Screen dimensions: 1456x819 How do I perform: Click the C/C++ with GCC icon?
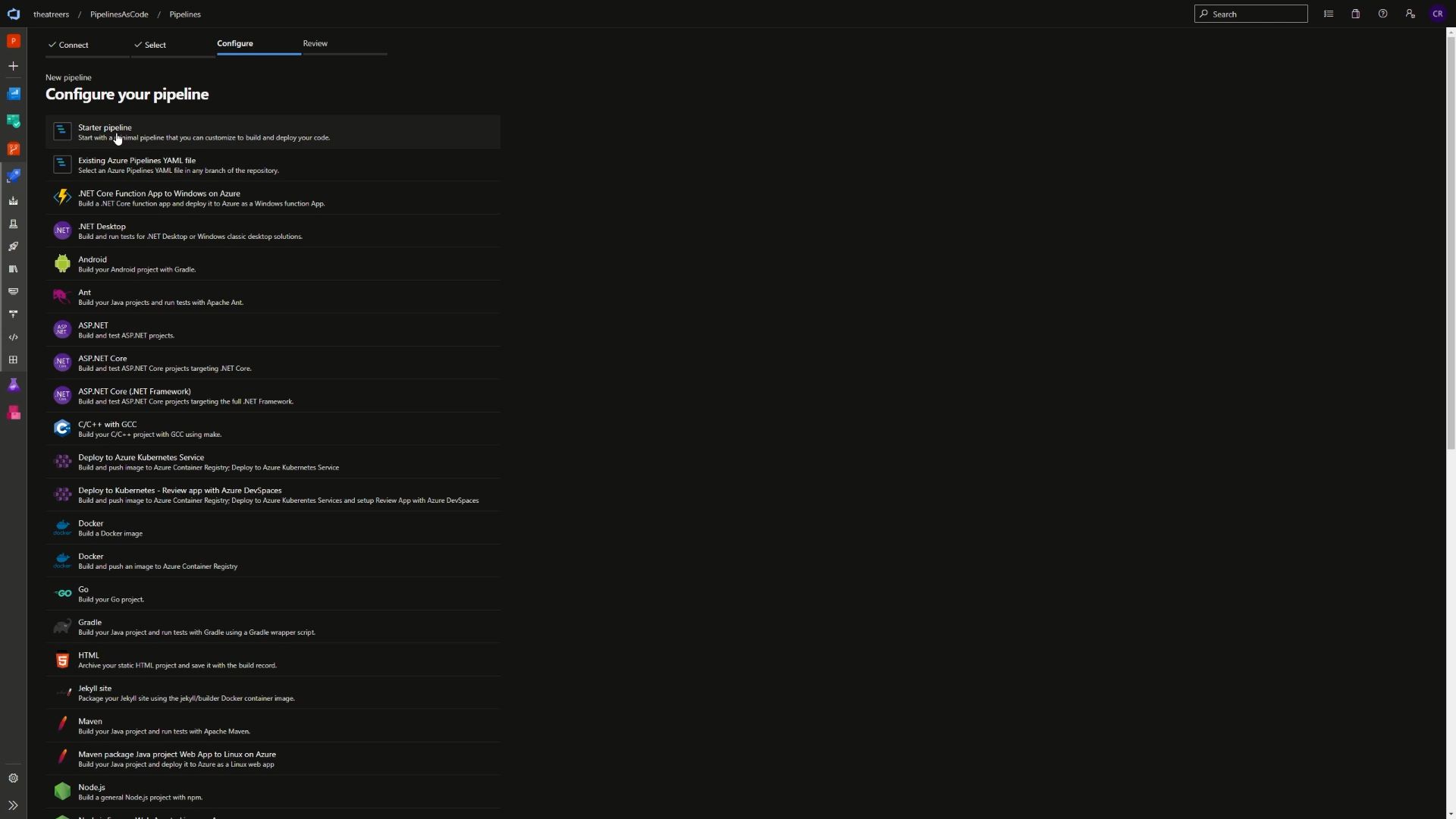tap(62, 428)
